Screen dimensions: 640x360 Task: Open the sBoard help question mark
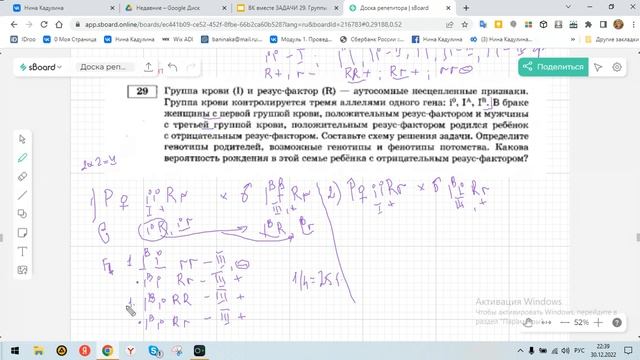[x=617, y=322]
